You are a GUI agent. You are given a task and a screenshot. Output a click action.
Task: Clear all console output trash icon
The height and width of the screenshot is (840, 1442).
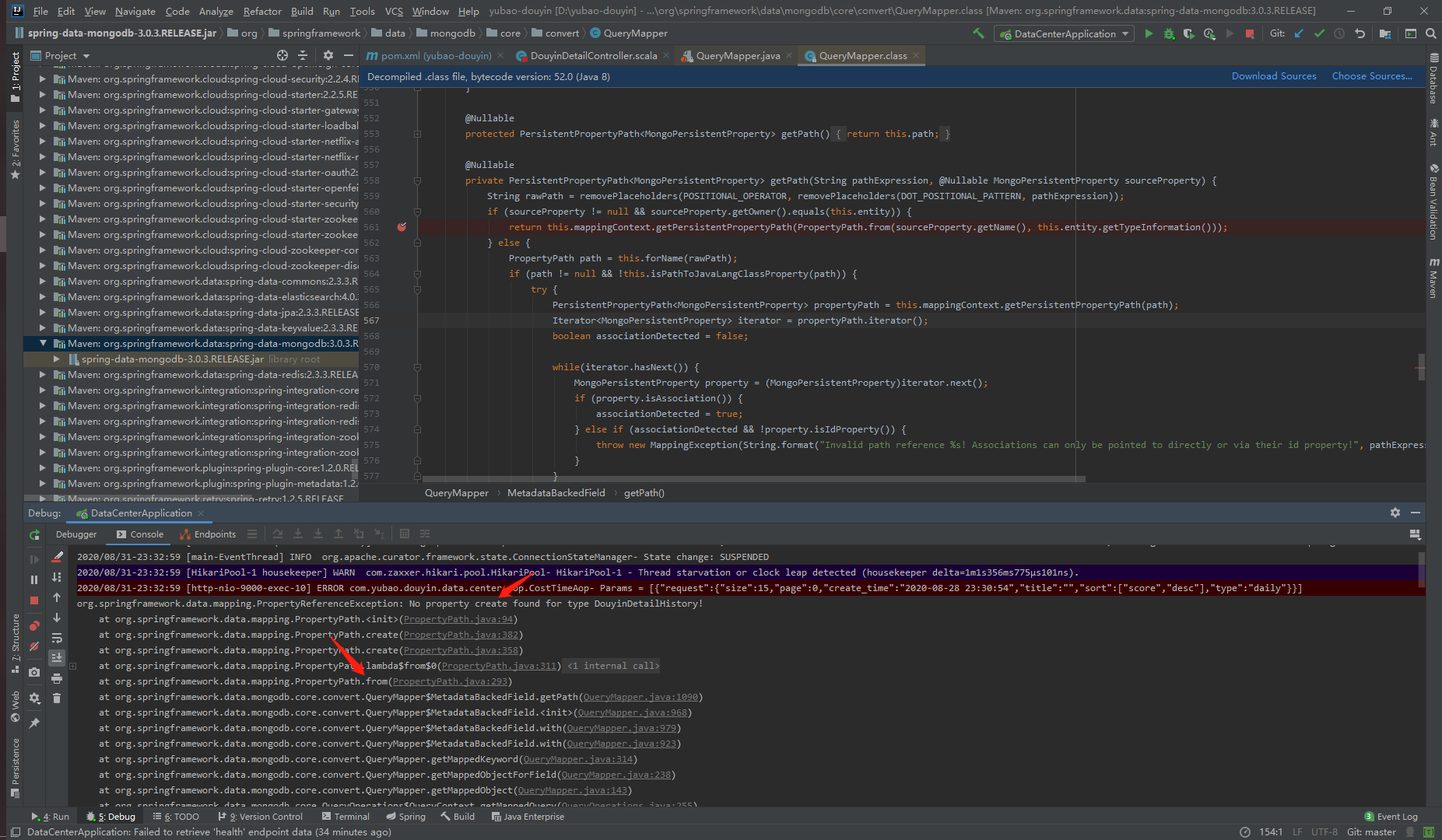(57, 698)
